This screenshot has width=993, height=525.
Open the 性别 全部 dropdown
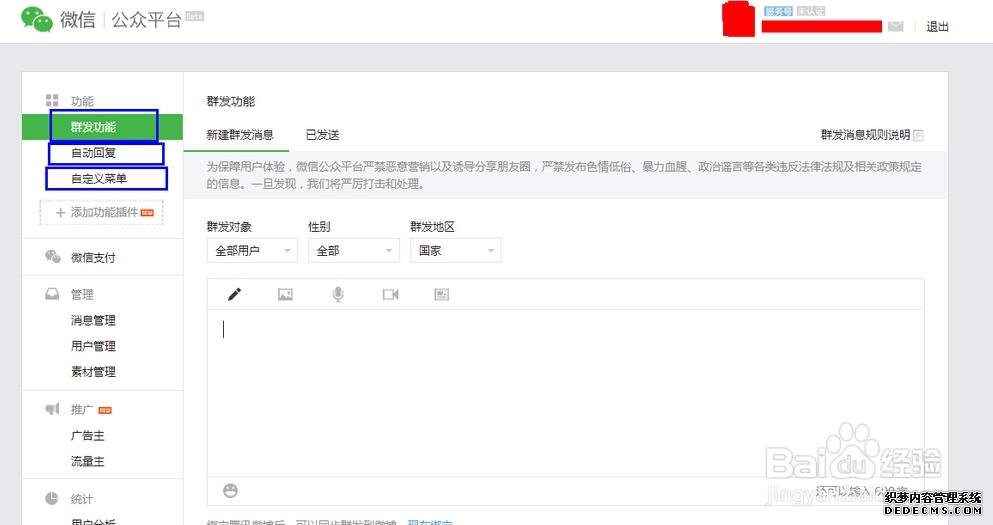coord(353,251)
